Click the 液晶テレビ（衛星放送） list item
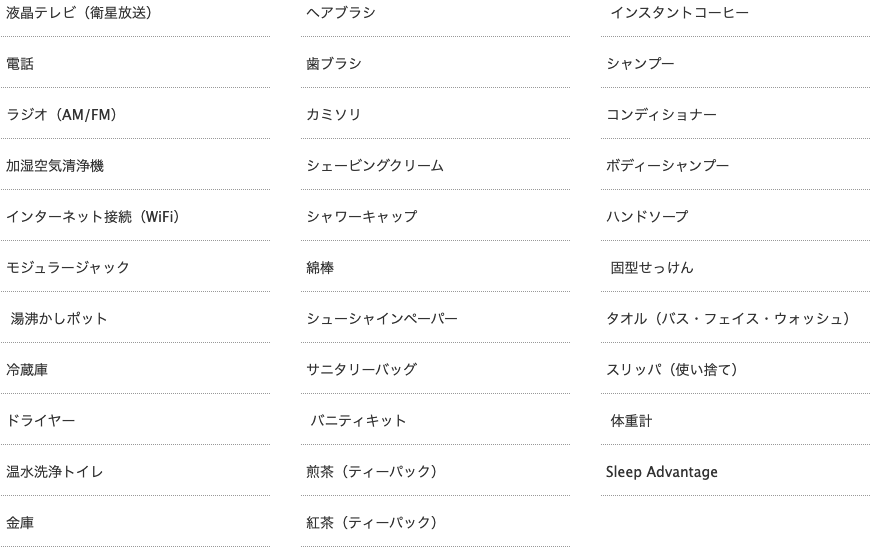The image size is (873, 554). click(79, 13)
